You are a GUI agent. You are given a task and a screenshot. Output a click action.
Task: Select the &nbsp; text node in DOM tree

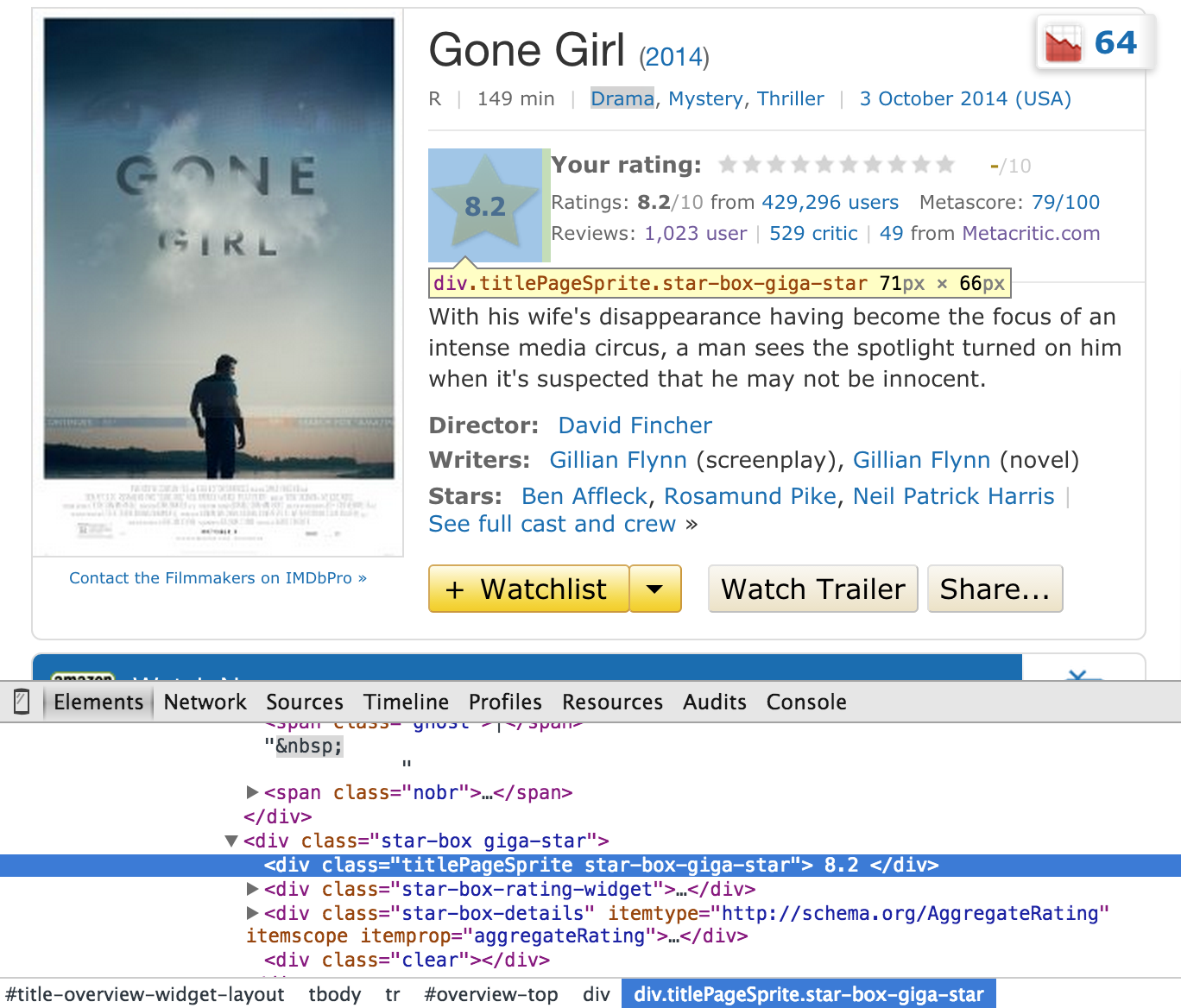point(309,746)
